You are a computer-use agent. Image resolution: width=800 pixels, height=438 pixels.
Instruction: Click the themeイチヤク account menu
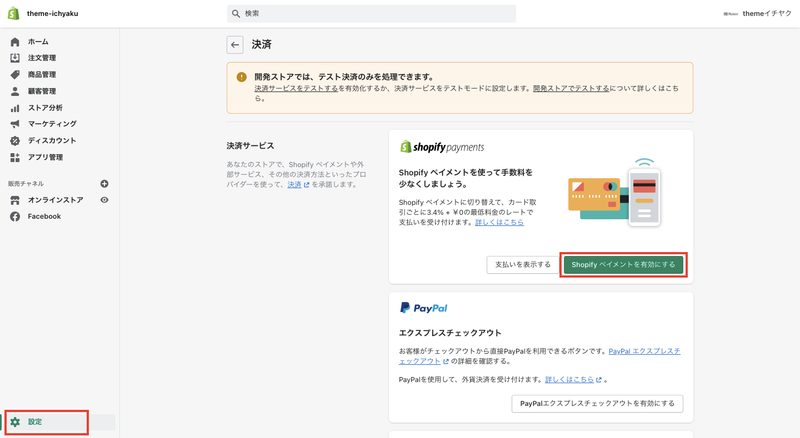click(758, 14)
